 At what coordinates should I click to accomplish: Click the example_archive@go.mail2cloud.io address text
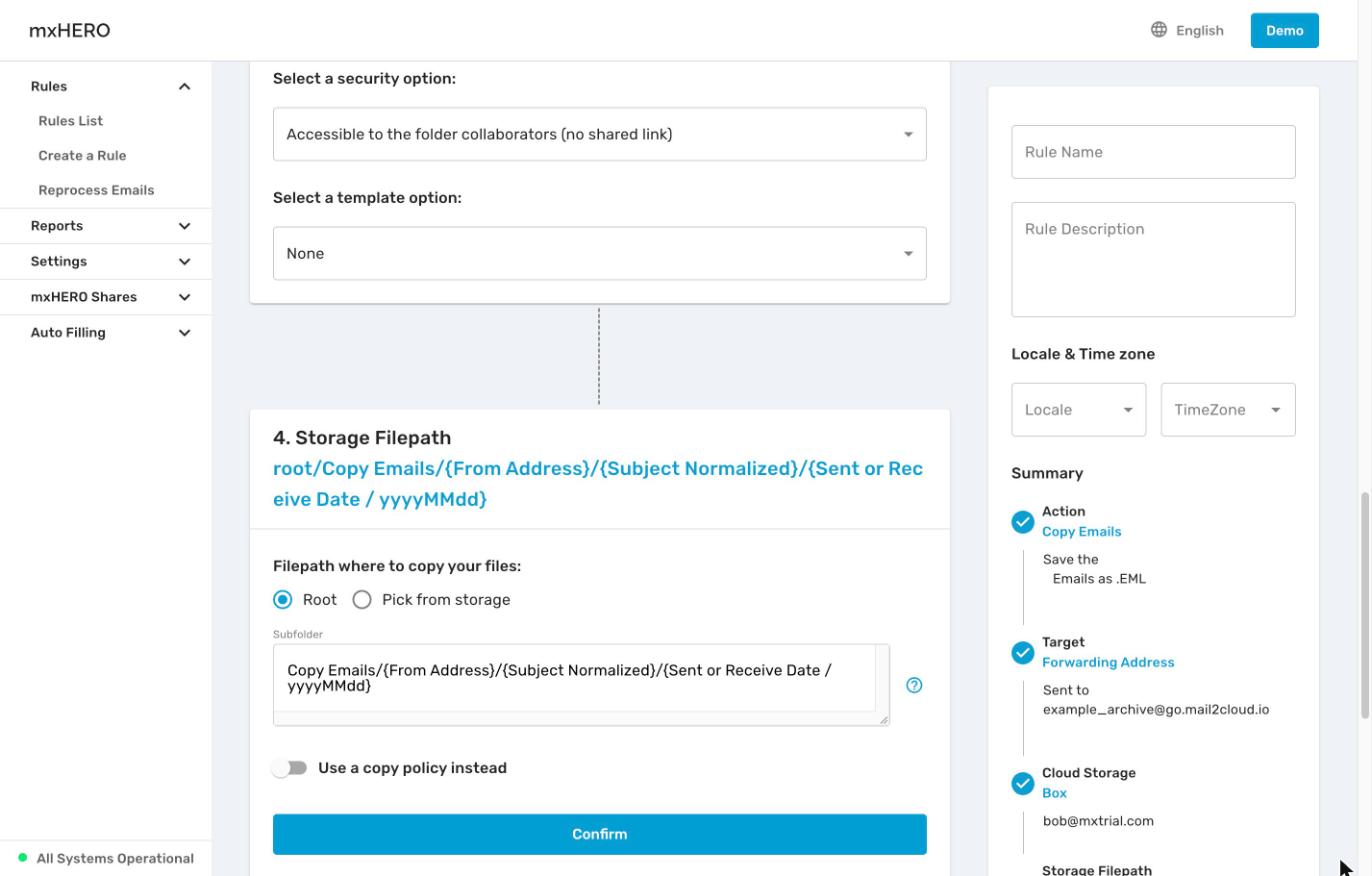(x=1156, y=710)
